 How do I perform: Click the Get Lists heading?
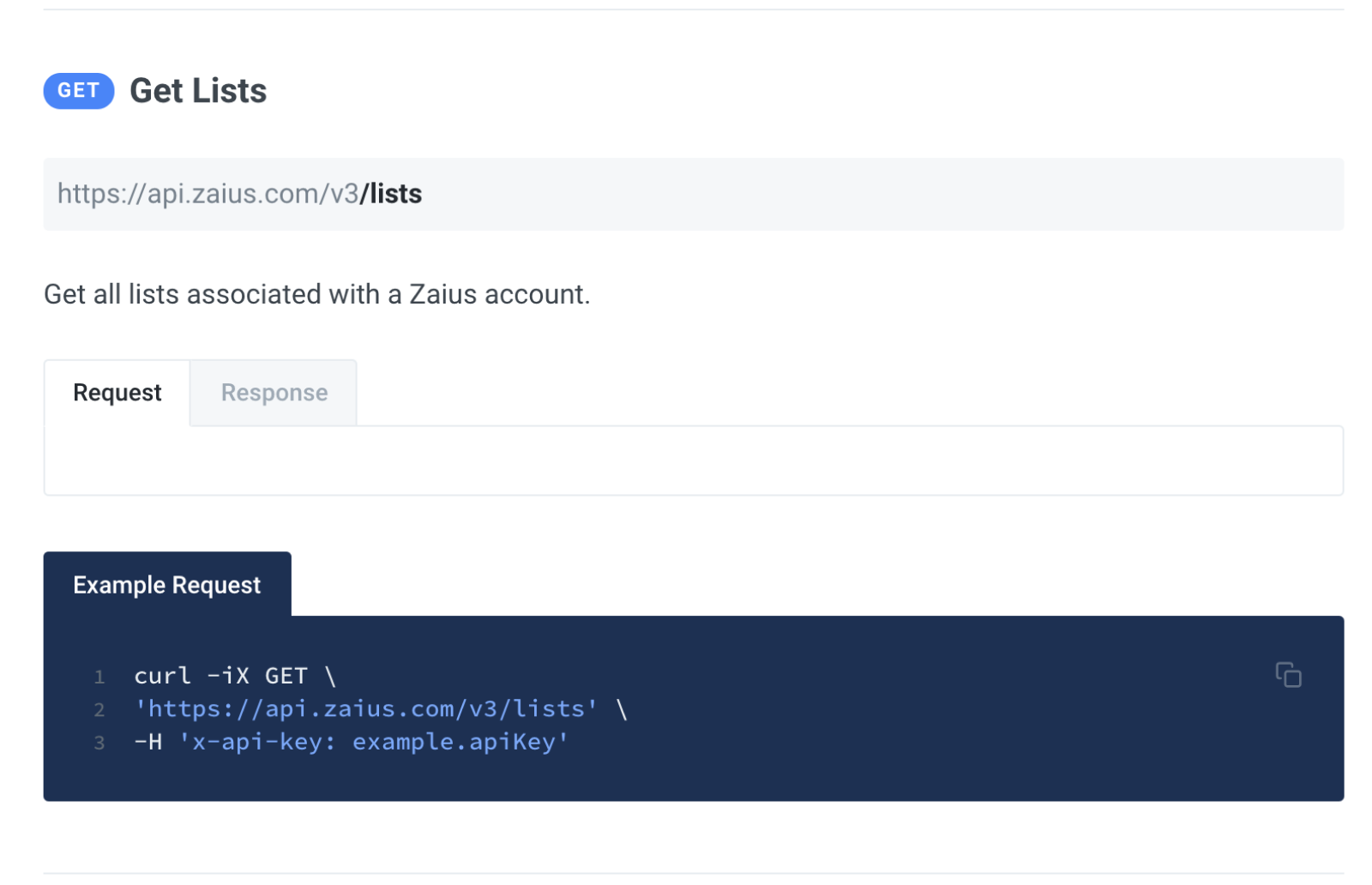[198, 91]
